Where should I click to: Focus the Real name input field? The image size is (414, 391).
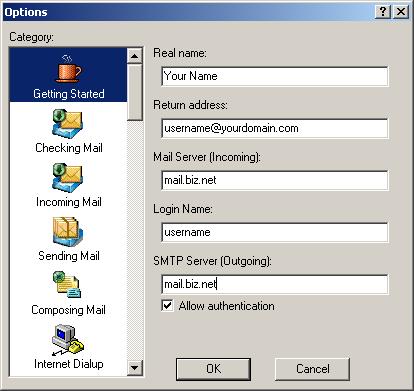[275, 76]
